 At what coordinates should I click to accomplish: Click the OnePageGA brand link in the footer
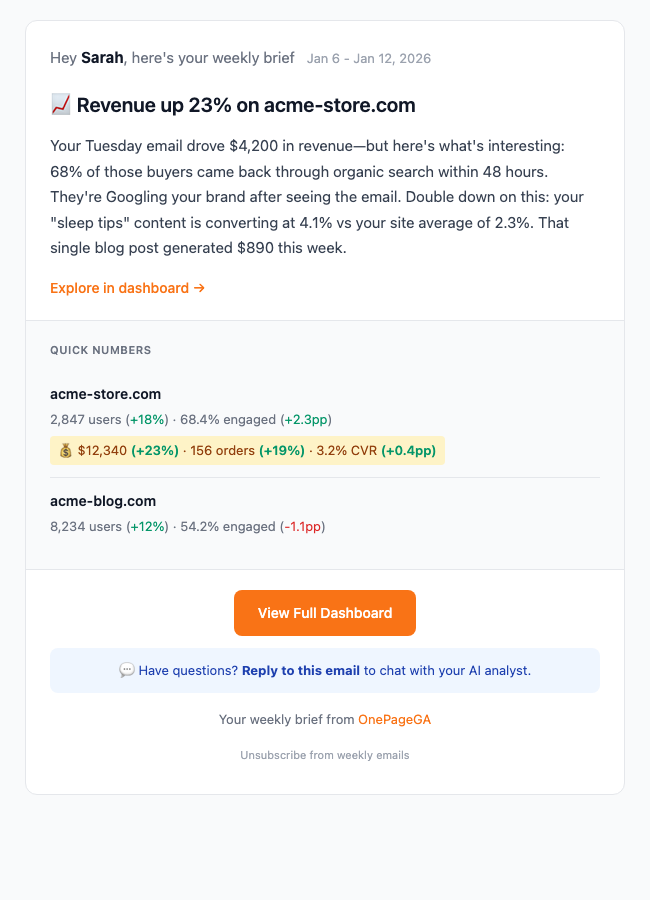(394, 719)
